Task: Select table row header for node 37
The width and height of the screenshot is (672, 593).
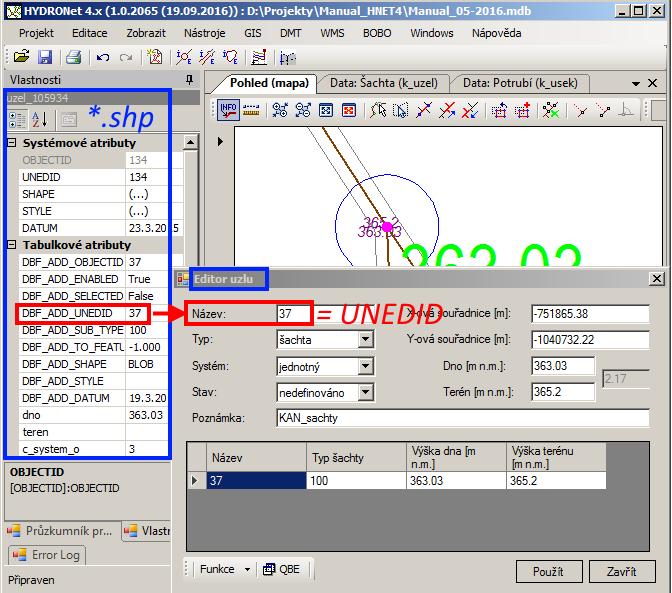Action: (197, 480)
